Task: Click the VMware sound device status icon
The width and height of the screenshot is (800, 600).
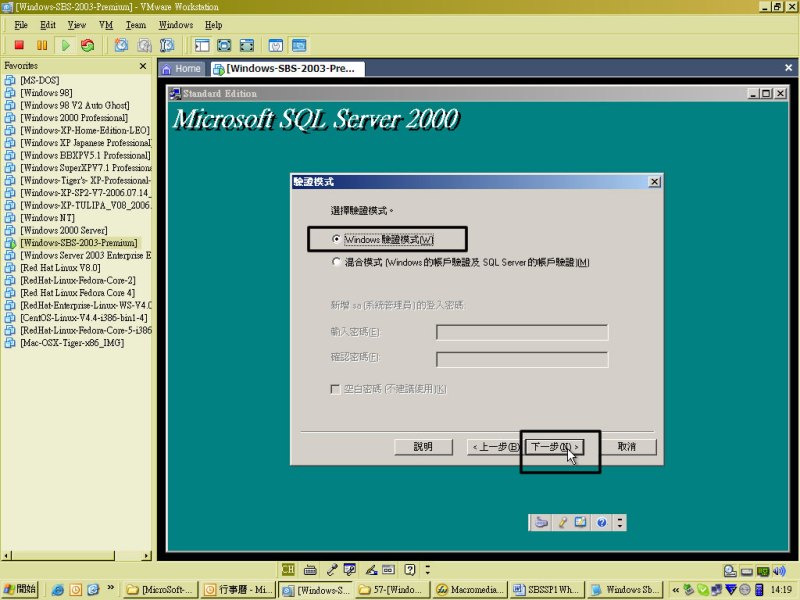Action: coord(779,571)
